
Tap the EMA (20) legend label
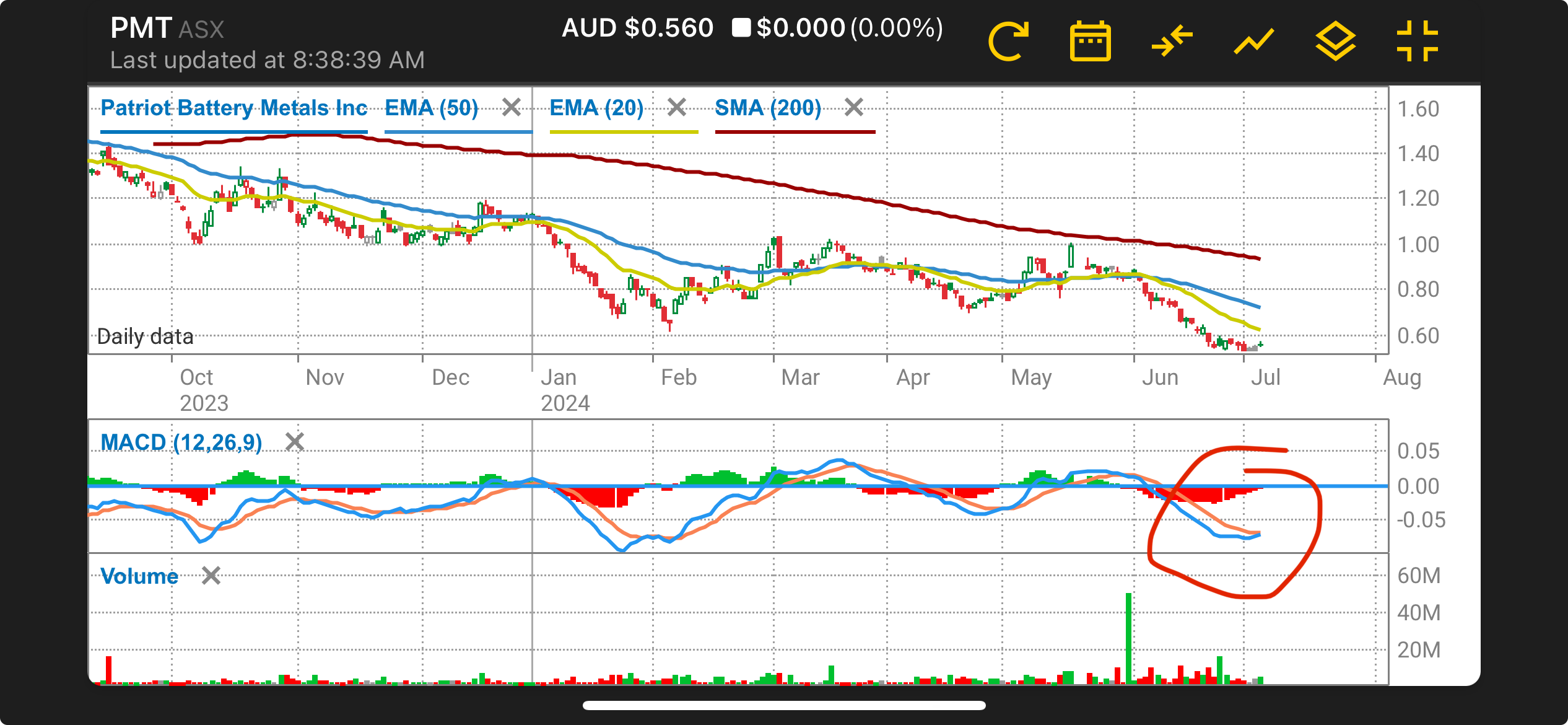tap(597, 108)
